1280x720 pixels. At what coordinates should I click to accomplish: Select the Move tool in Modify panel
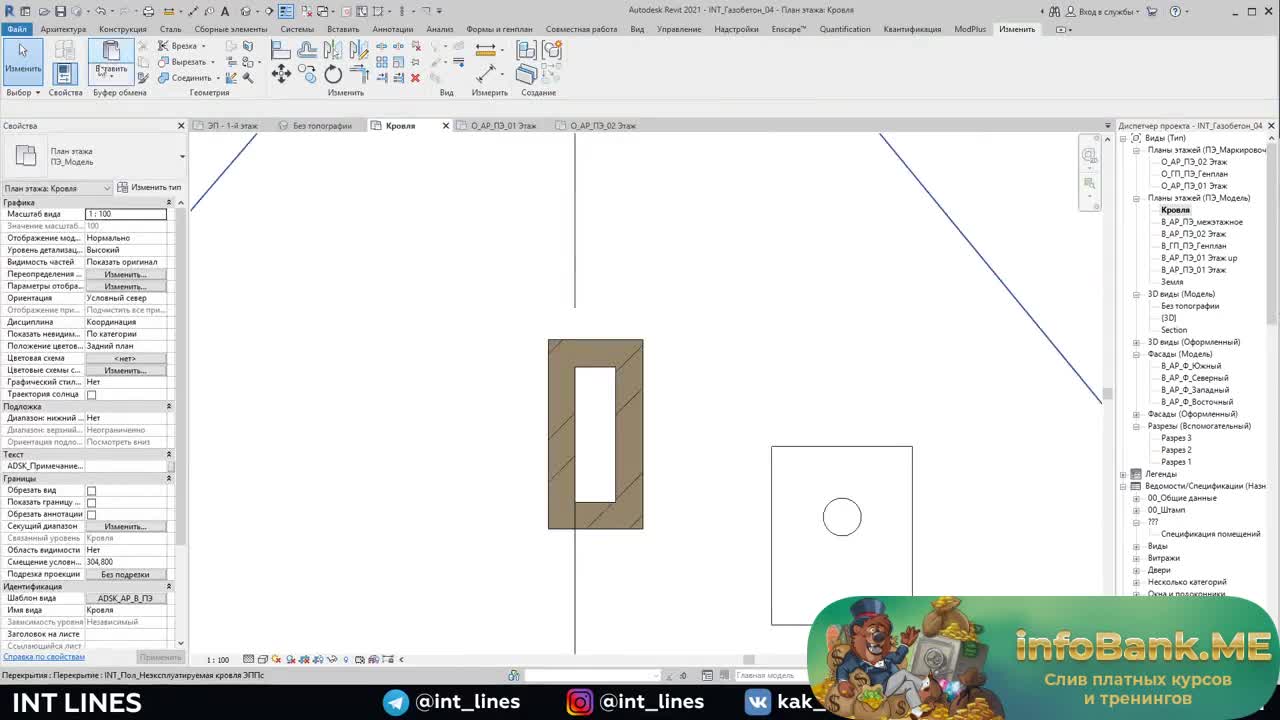281,73
